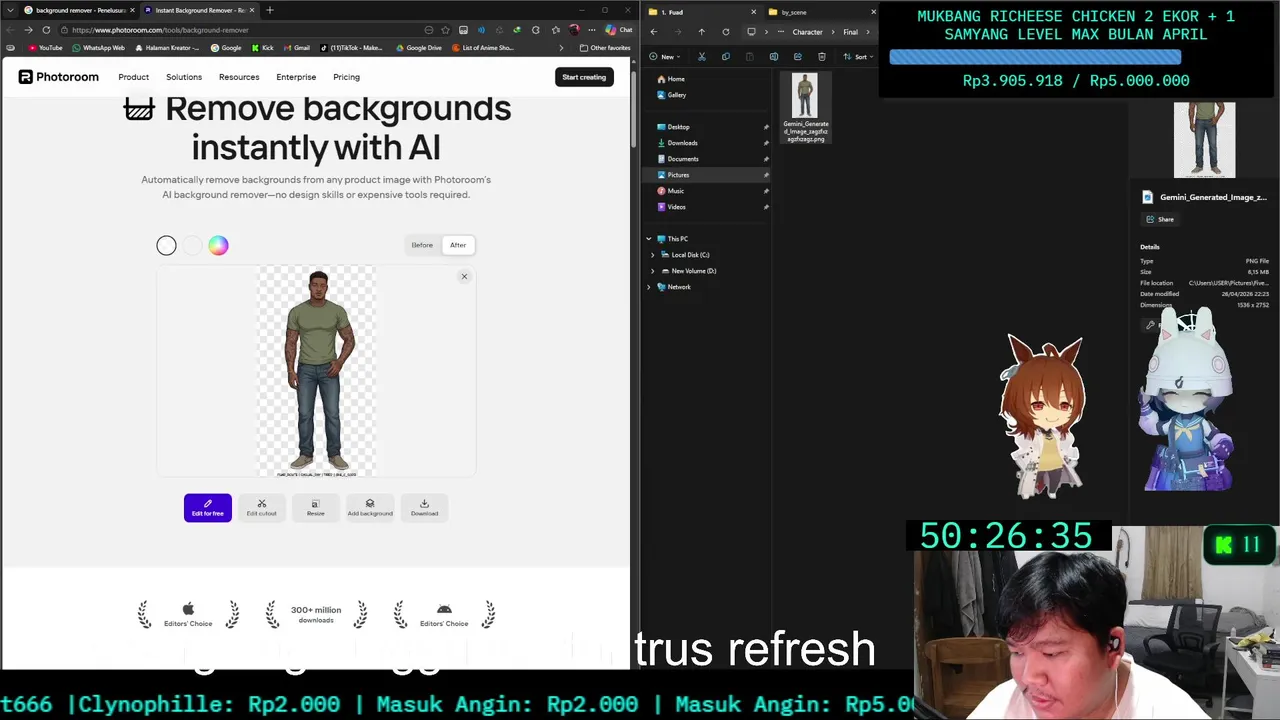This screenshot has height=720, width=1280.
Task: Click browser back arrow
Action: (x=11, y=30)
